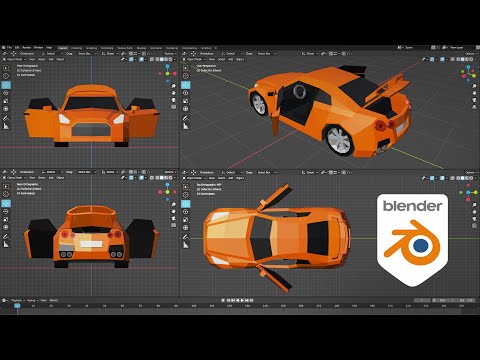This screenshot has width=480, height=360.
Task: Open shading options arrow in Front Orthographic viewport
Action: click(x=175, y=59)
